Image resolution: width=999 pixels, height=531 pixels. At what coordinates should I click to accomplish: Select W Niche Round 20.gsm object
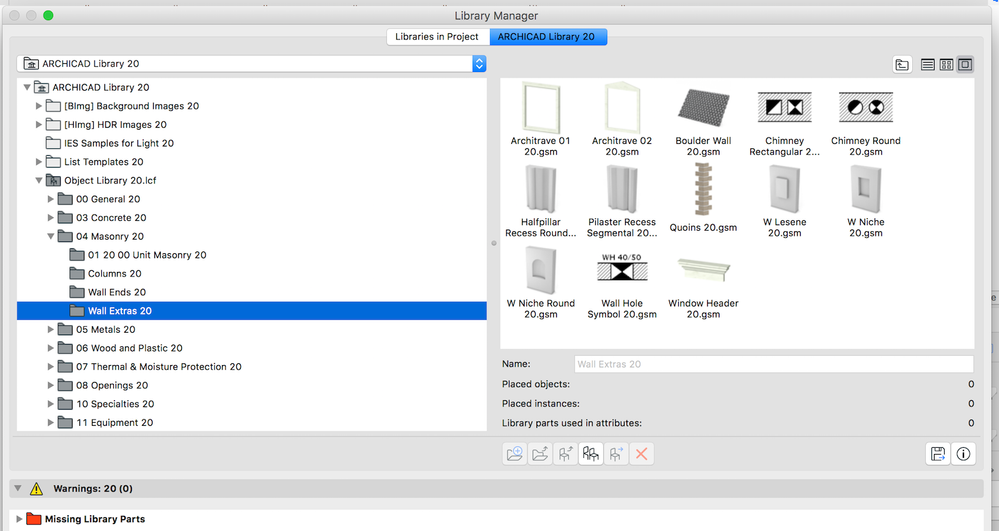(x=541, y=282)
